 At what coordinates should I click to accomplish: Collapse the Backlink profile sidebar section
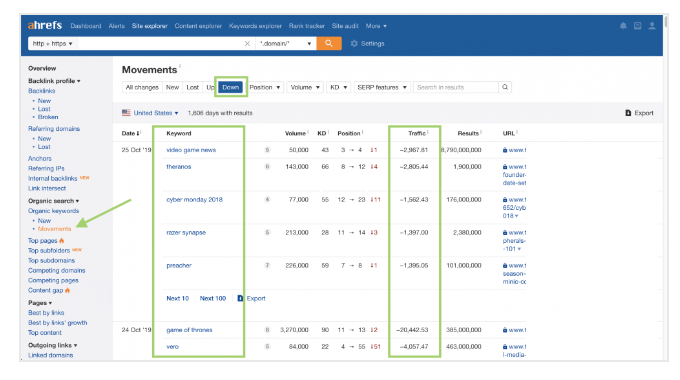[54, 81]
